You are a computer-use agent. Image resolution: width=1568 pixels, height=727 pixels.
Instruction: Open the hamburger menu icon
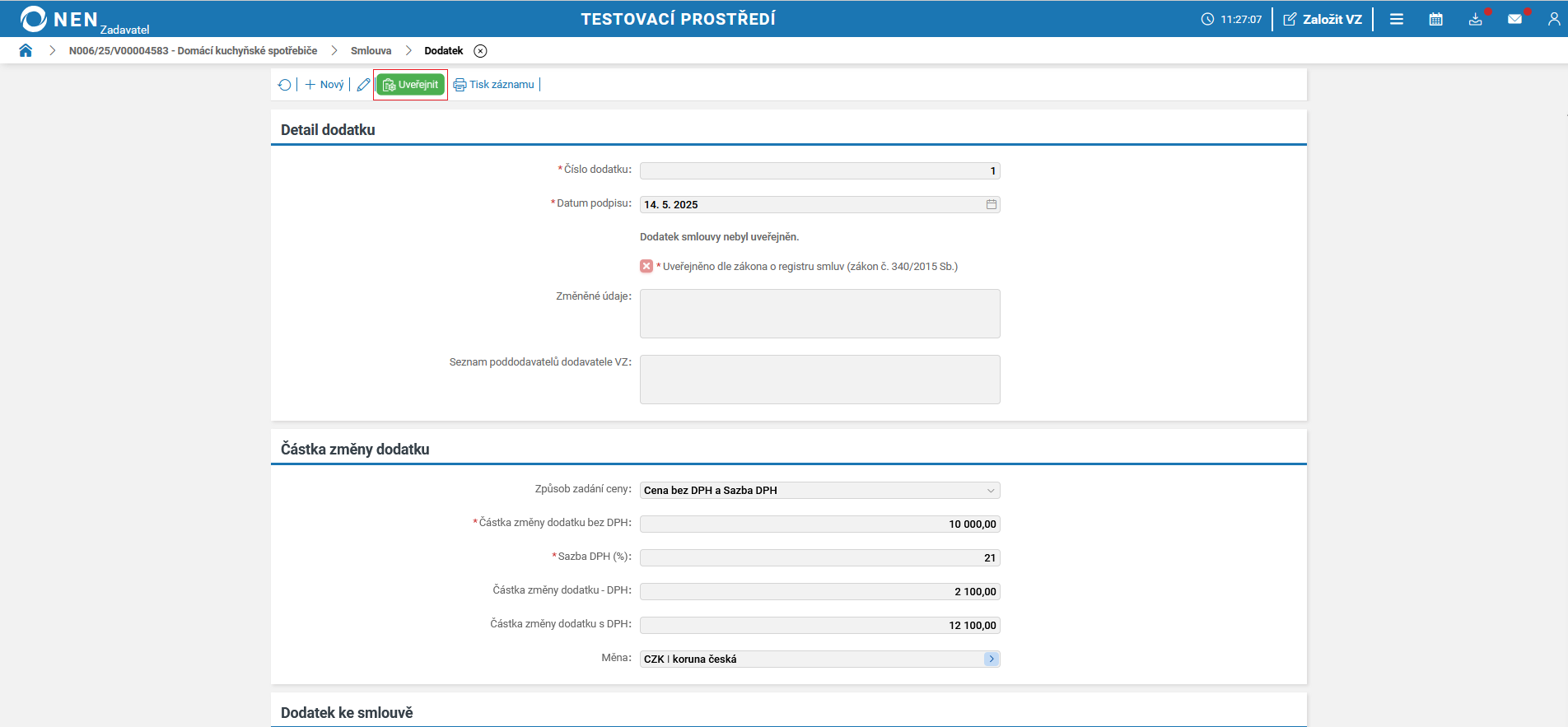[x=1397, y=19]
